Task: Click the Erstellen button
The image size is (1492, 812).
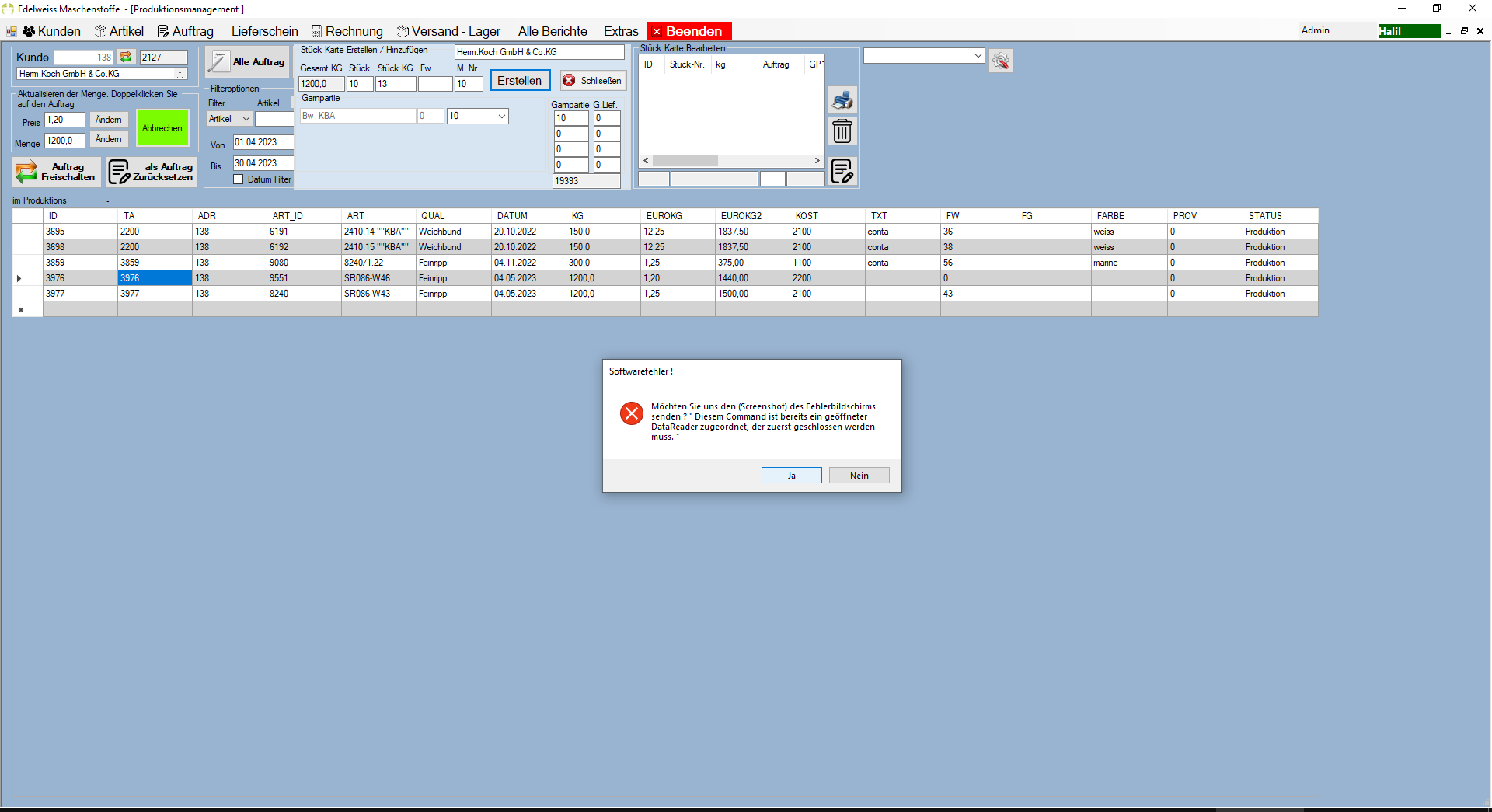Action: pyautogui.click(x=520, y=81)
